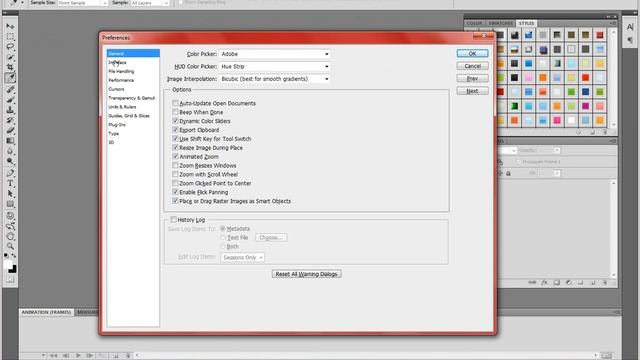Switch to the Styles panel tab
Screen dimensions: 640x360
(x=527, y=23)
